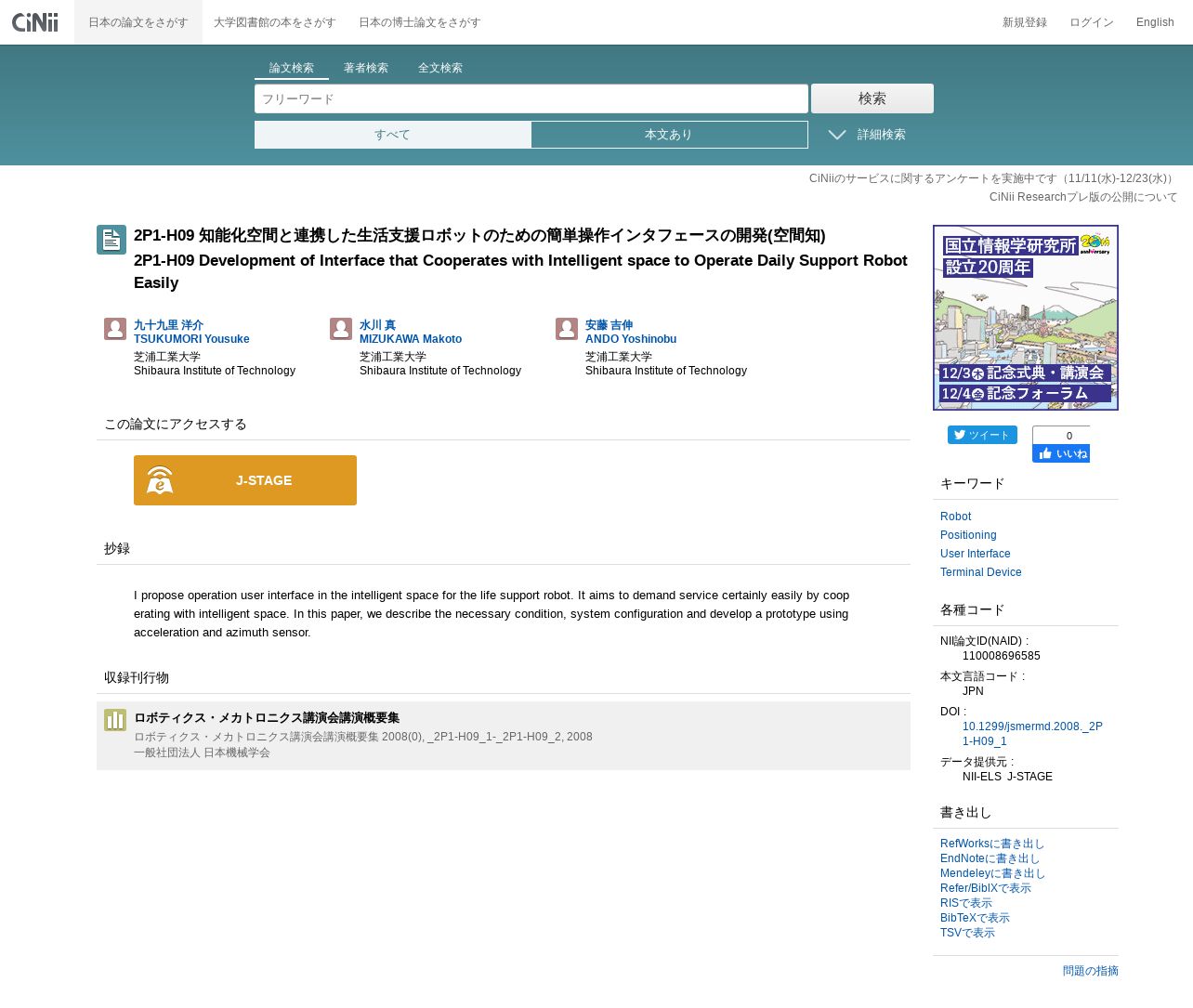1193x1008 pixels.
Task: Select the 本文あり filter toggle
Action: 669,135
